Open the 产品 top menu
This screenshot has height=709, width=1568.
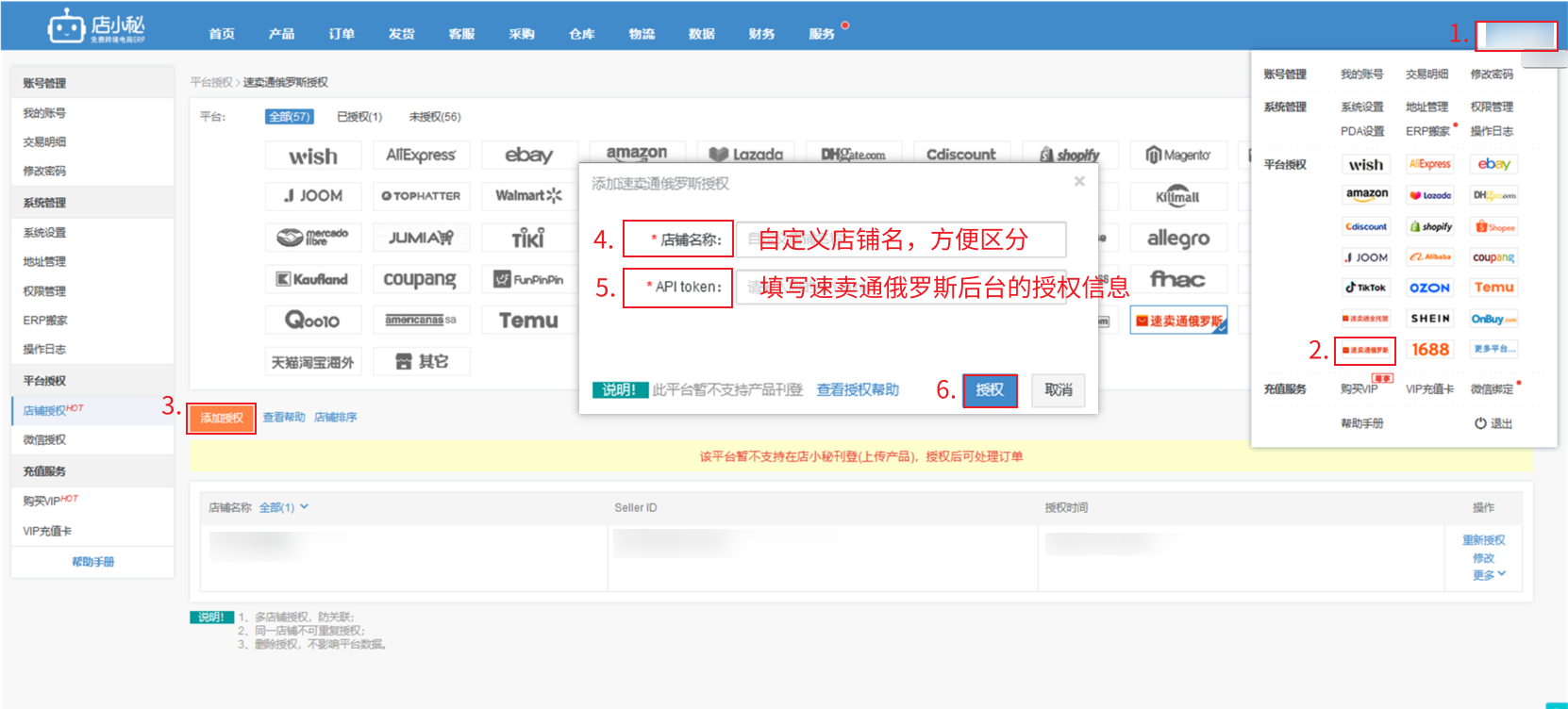pyautogui.click(x=281, y=34)
